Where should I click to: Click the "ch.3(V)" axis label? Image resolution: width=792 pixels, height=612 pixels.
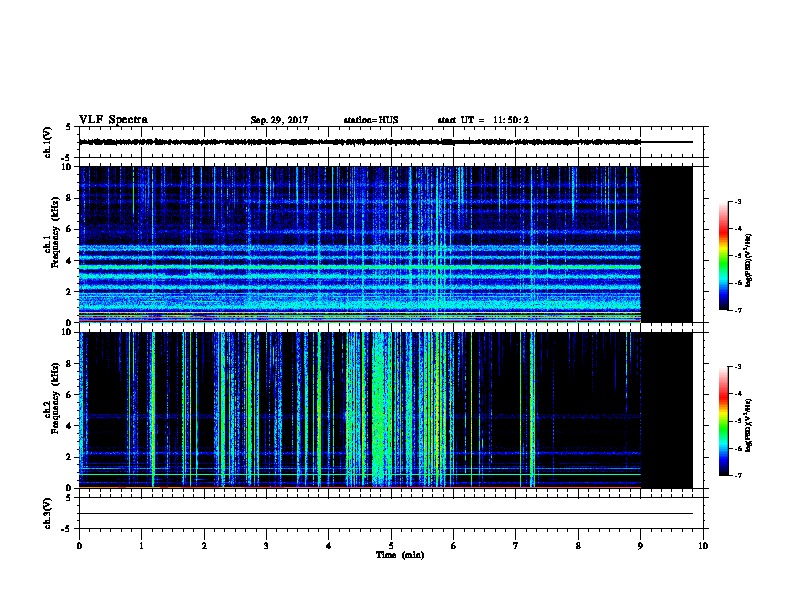(x=47, y=514)
